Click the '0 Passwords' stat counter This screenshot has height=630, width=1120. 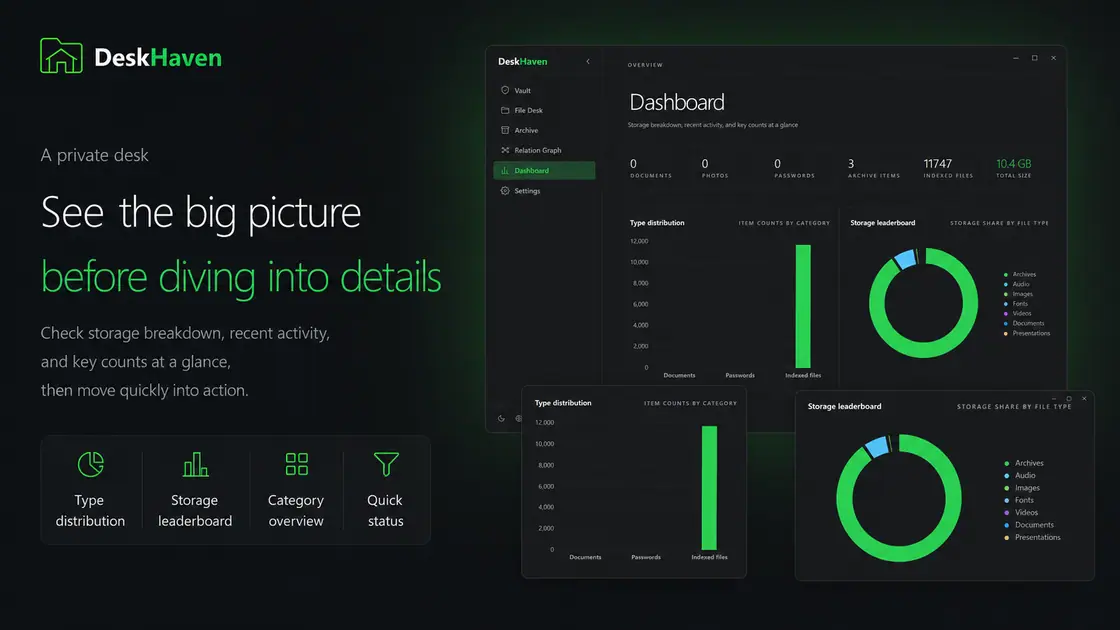point(794,168)
